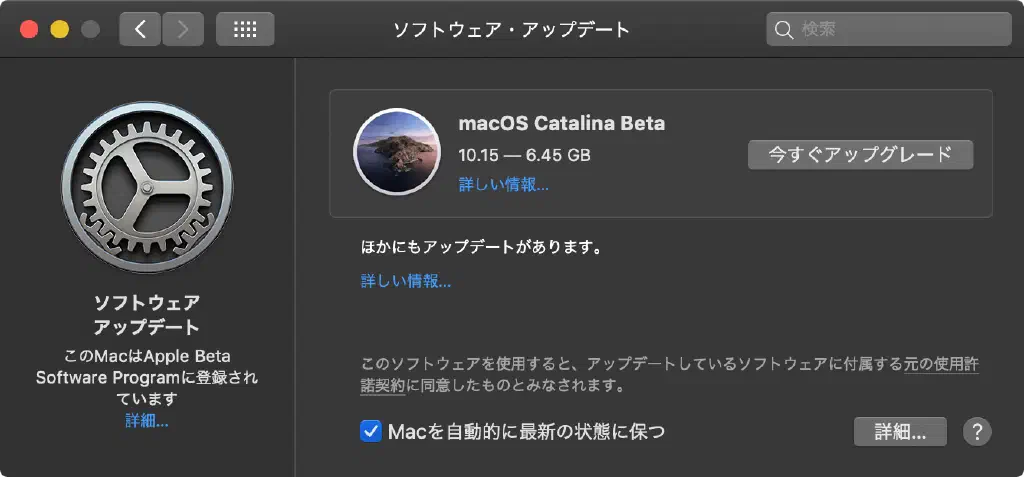Image resolution: width=1024 pixels, height=477 pixels.
Task: Open help with the question mark button
Action: (977, 432)
